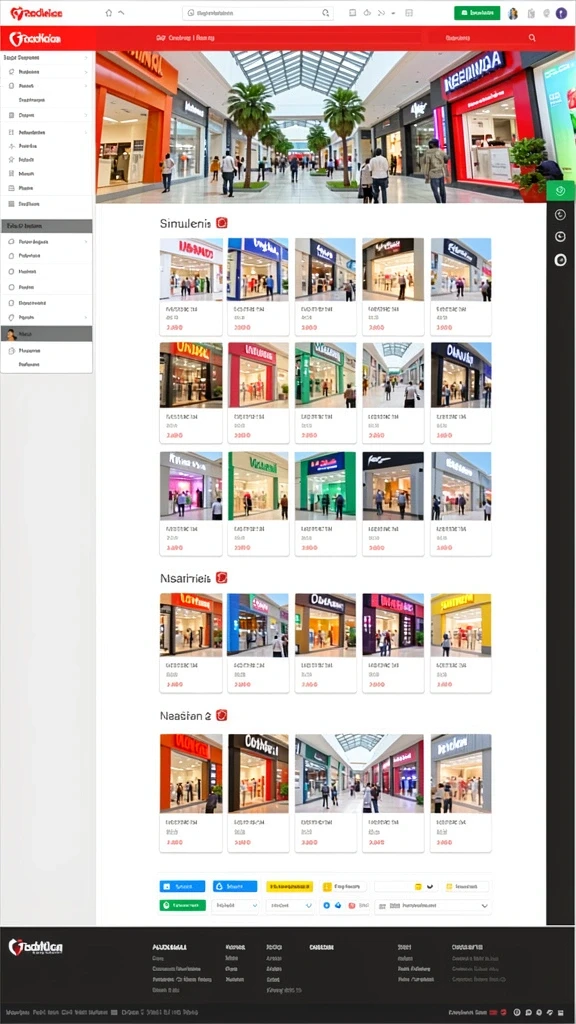Viewport: 576px width, 1024px height.
Task: Click the red badge beside the third section heading
Action: pos(221,715)
